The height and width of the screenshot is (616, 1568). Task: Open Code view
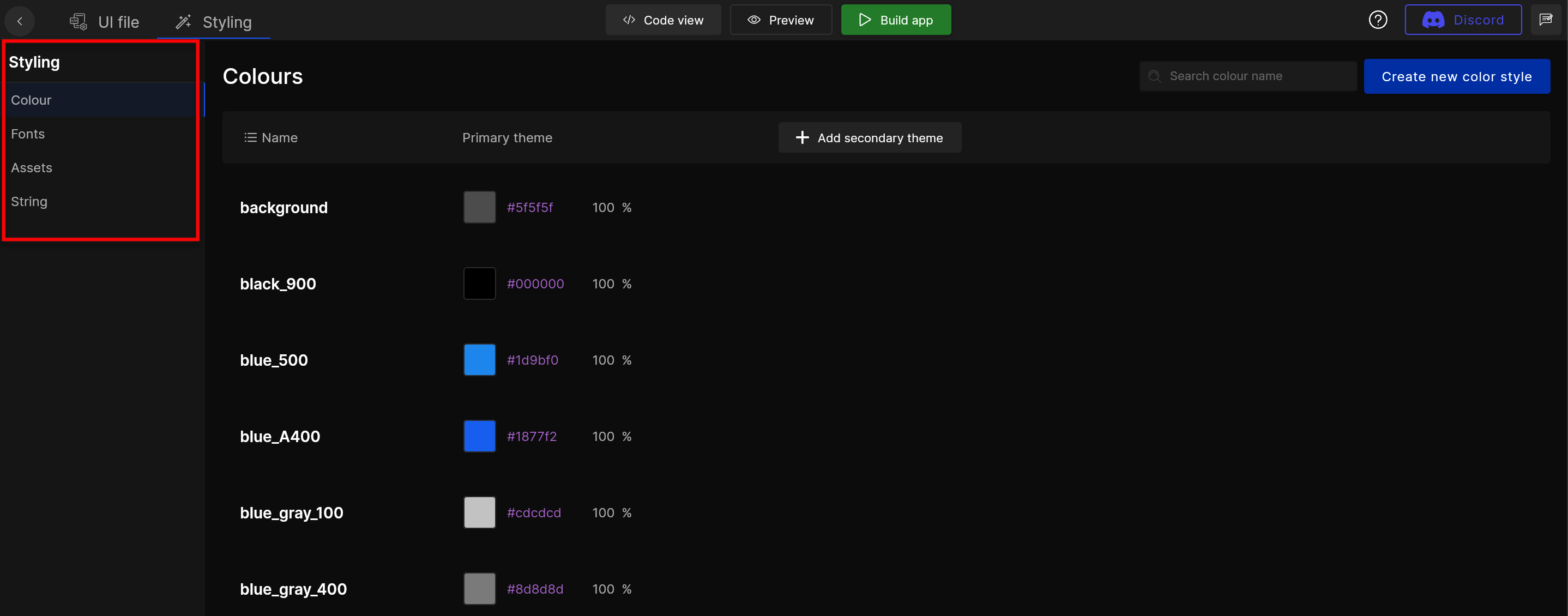coord(663,20)
